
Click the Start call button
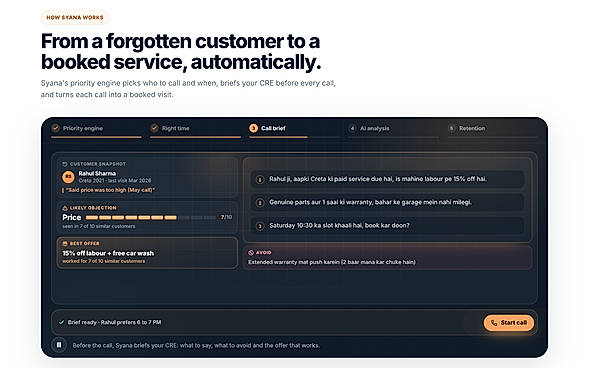509,323
